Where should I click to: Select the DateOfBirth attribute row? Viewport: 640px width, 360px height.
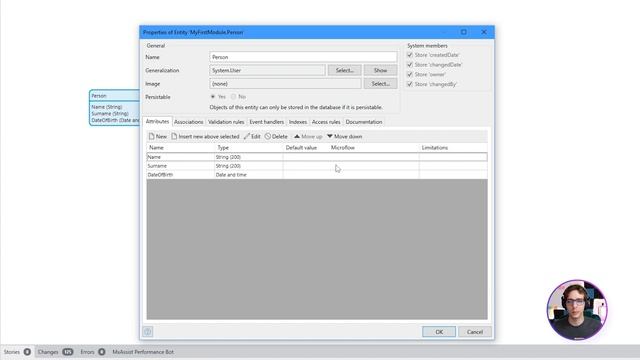pyautogui.click(x=317, y=175)
